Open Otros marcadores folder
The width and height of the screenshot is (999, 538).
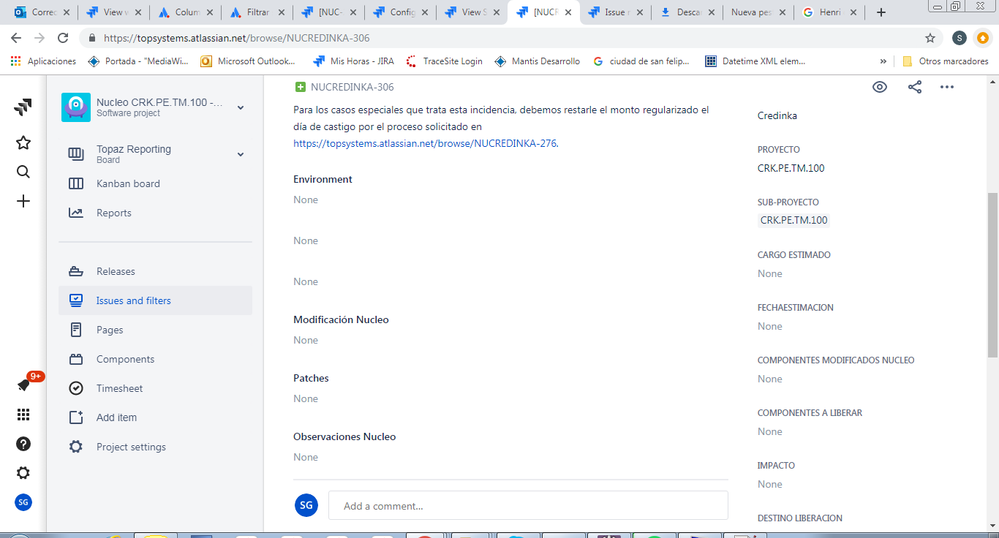(x=945, y=61)
